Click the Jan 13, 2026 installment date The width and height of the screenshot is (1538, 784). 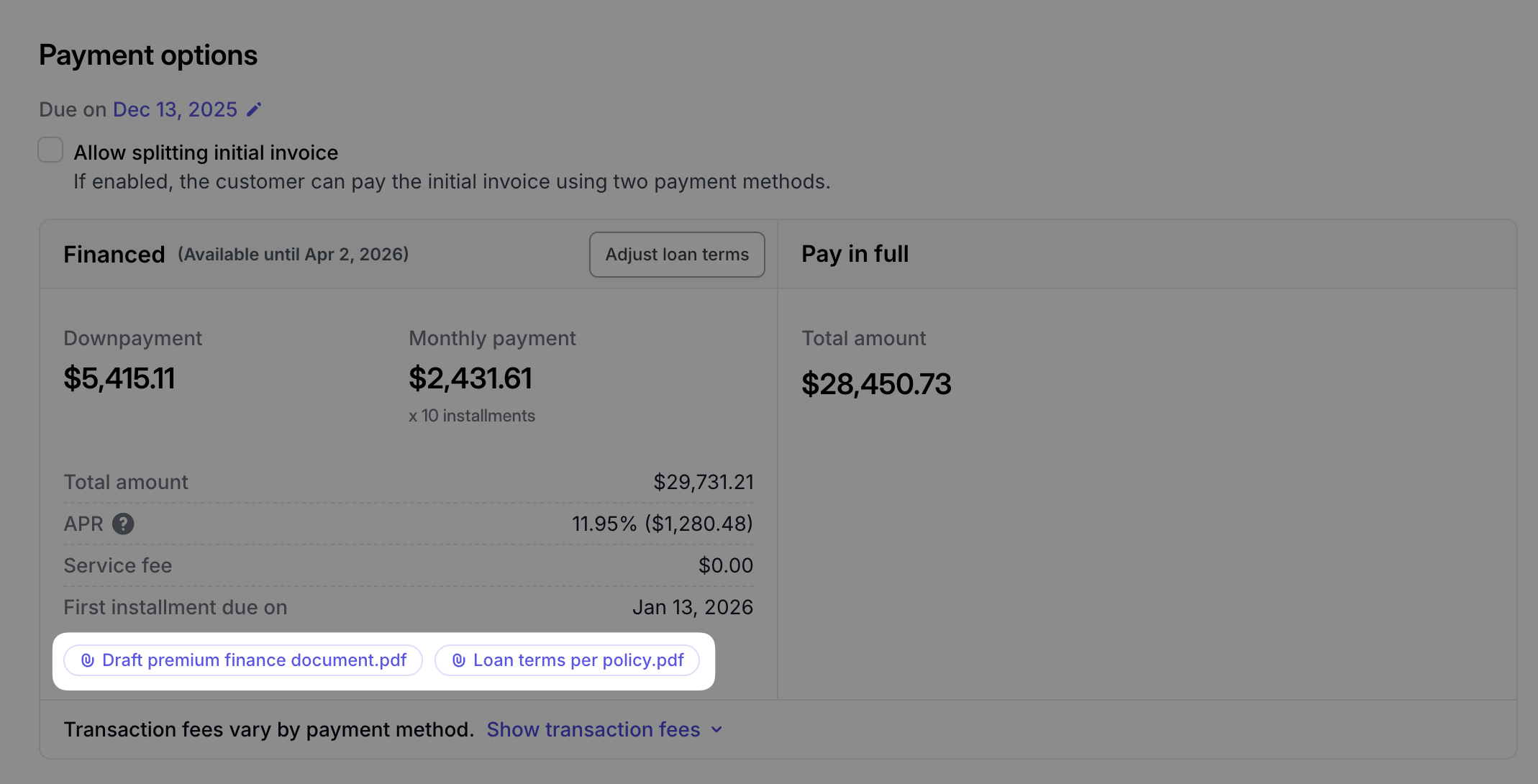coord(693,607)
